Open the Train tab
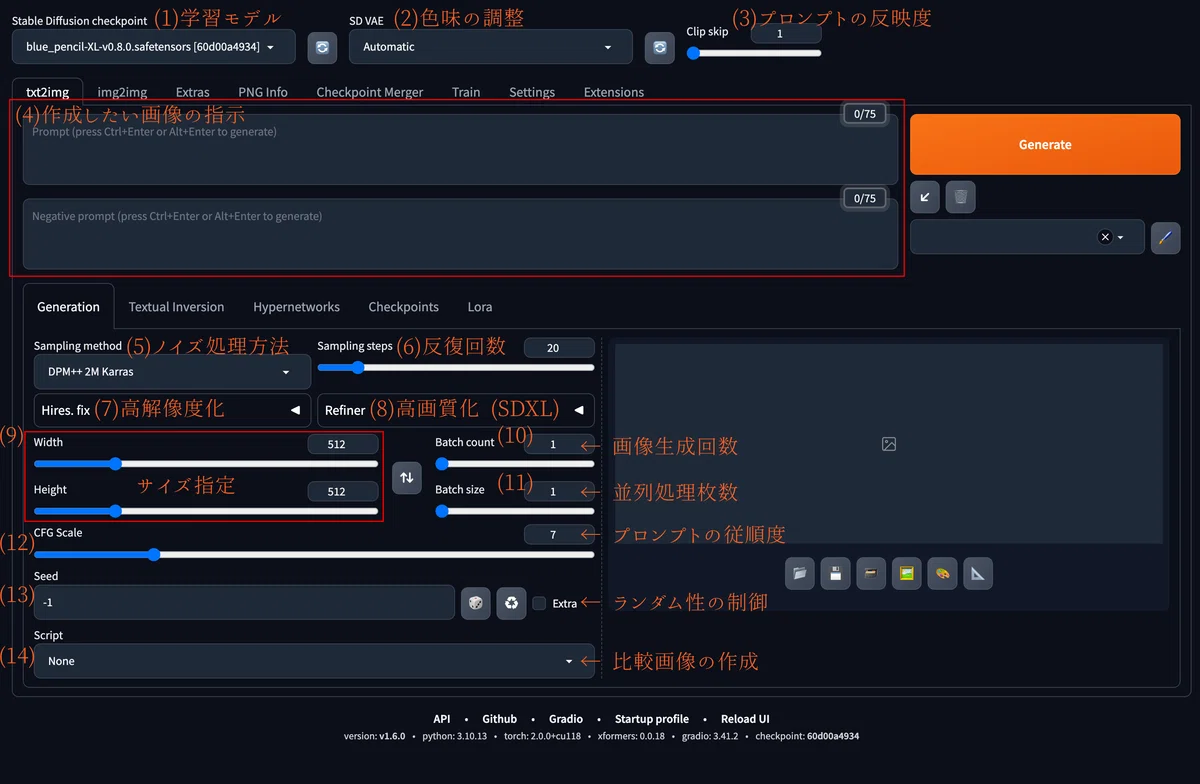1200x784 pixels. [466, 92]
